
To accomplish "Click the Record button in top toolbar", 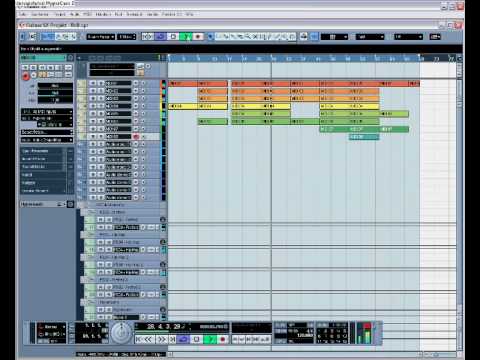I will pos(199,37).
